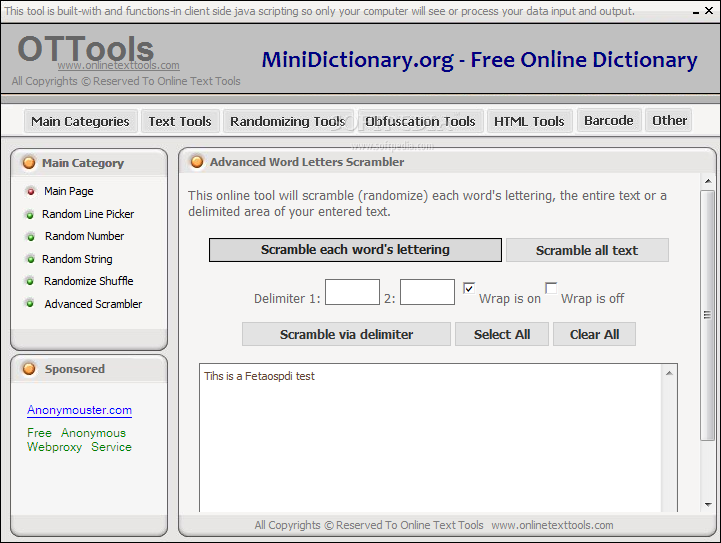The height and width of the screenshot is (543, 721).
Task: Click the 'Free Anonymous Webproxy Service' text
Action: pyautogui.click(x=79, y=440)
